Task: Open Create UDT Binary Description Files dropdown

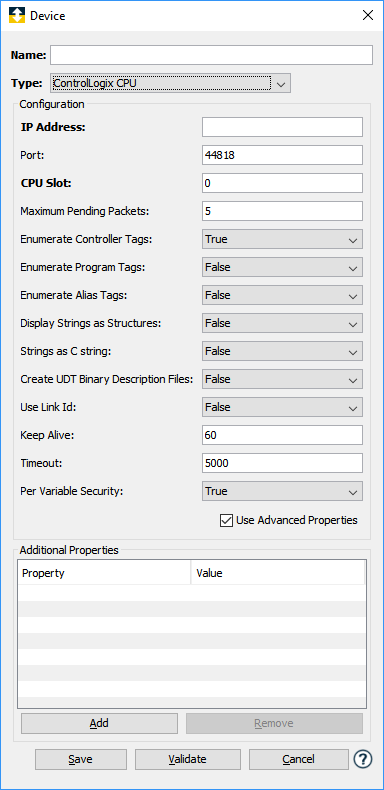Action: [x=282, y=379]
